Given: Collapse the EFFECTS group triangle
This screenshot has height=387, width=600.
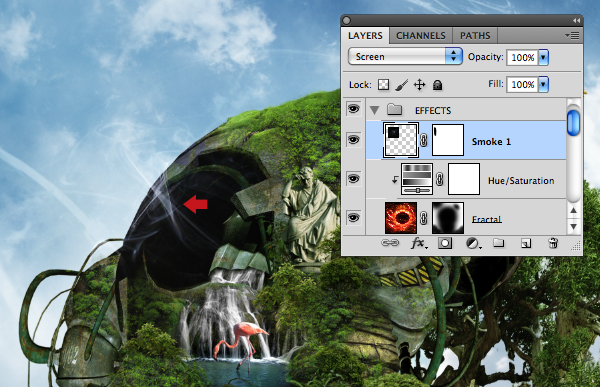Looking at the screenshot, I should (374, 111).
